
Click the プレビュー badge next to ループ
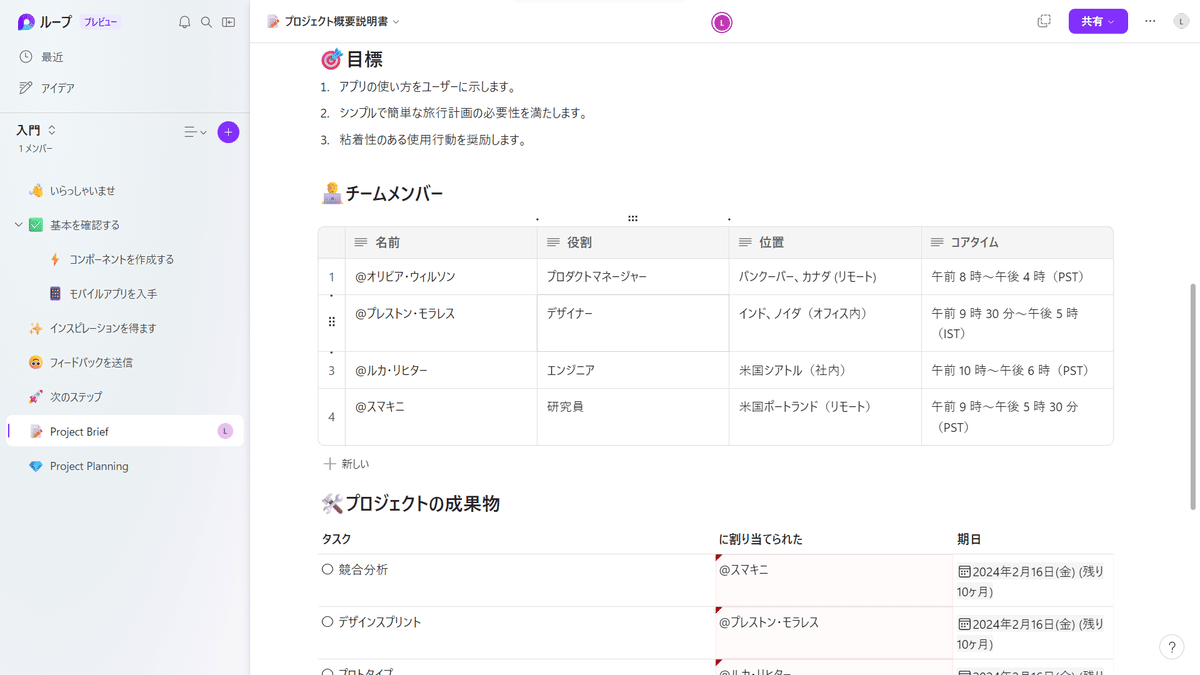[99, 22]
